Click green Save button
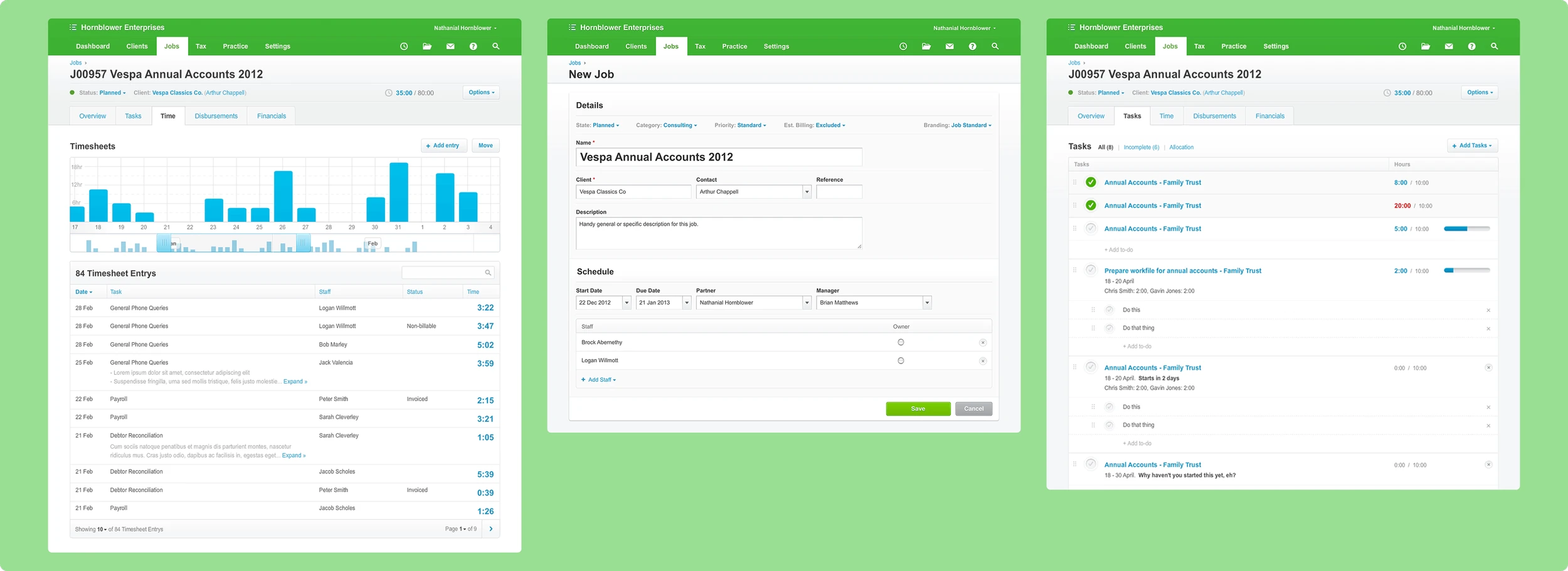 click(x=918, y=409)
